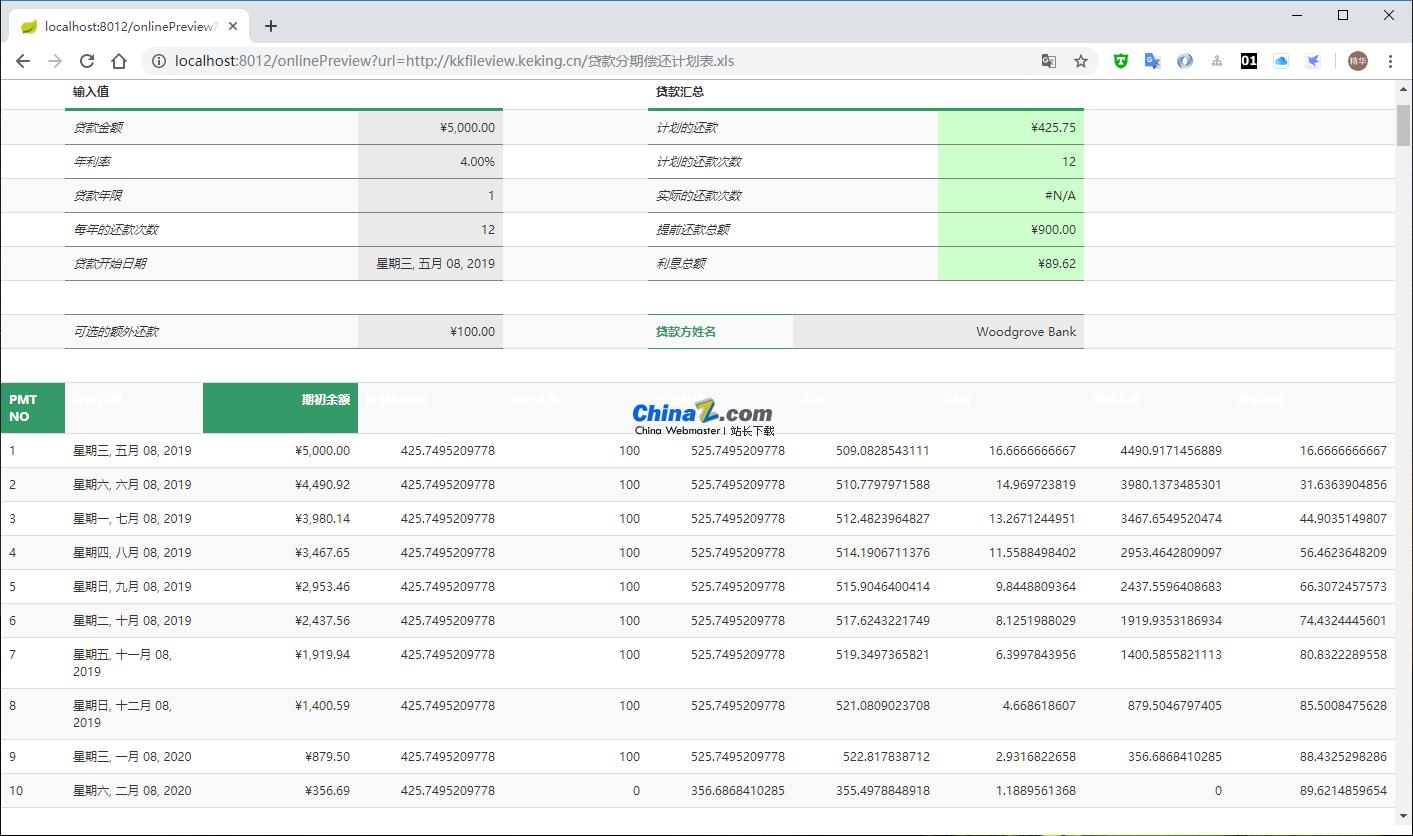Click the 计划的还款 value ¥425.75

(1011, 128)
